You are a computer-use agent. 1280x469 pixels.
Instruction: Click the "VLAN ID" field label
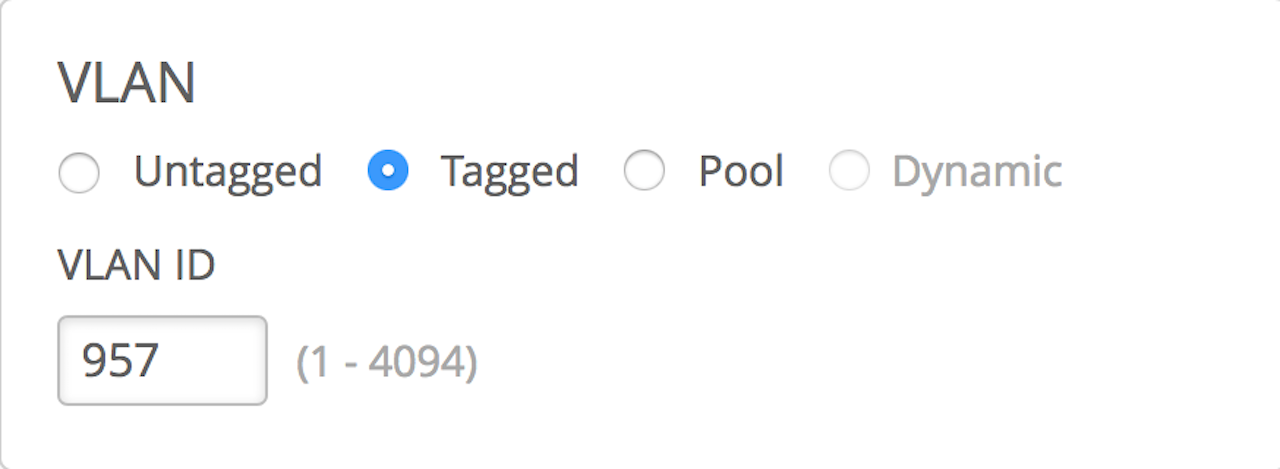(x=136, y=266)
